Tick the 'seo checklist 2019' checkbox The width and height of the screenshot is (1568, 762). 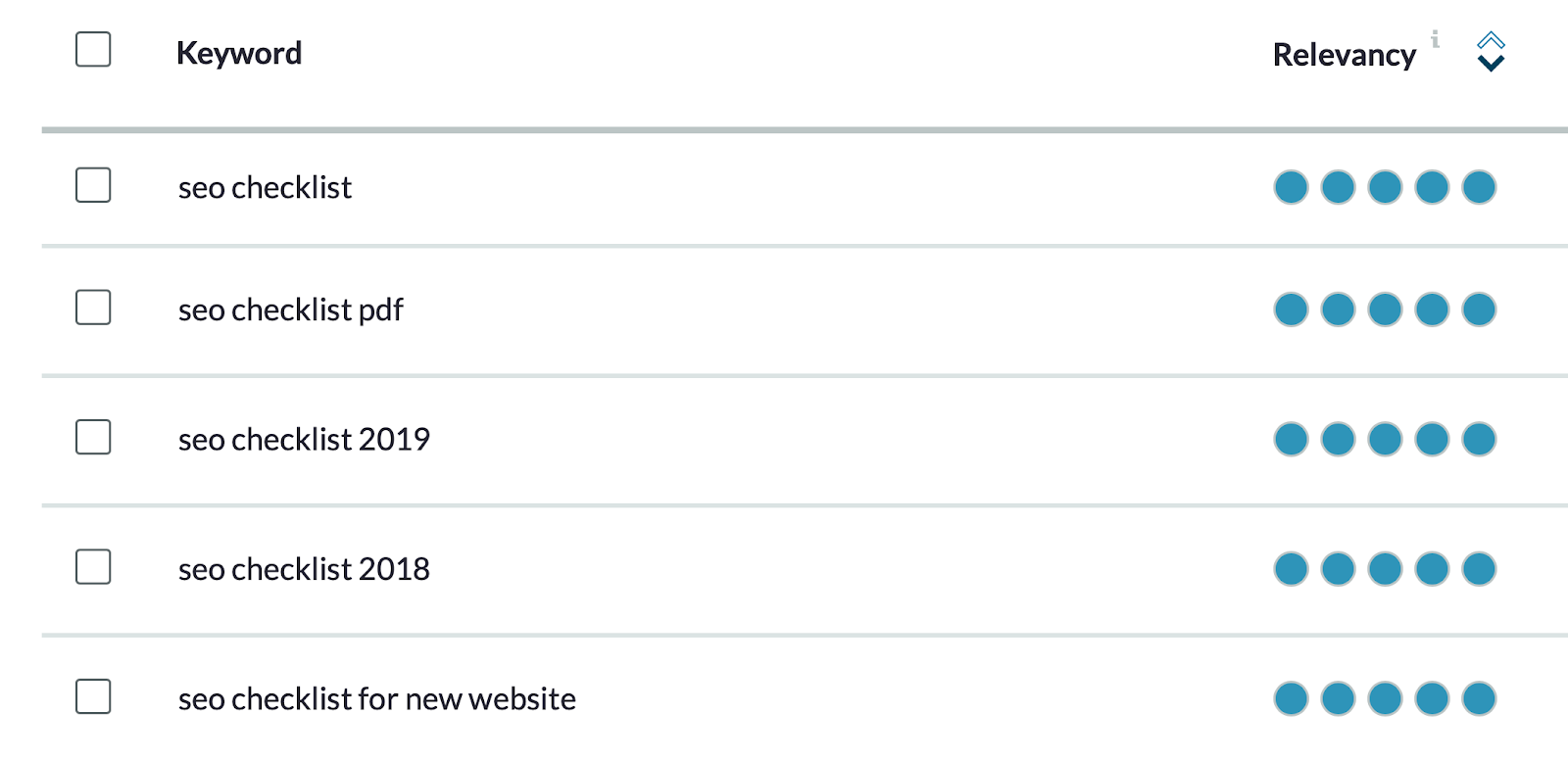[93, 437]
